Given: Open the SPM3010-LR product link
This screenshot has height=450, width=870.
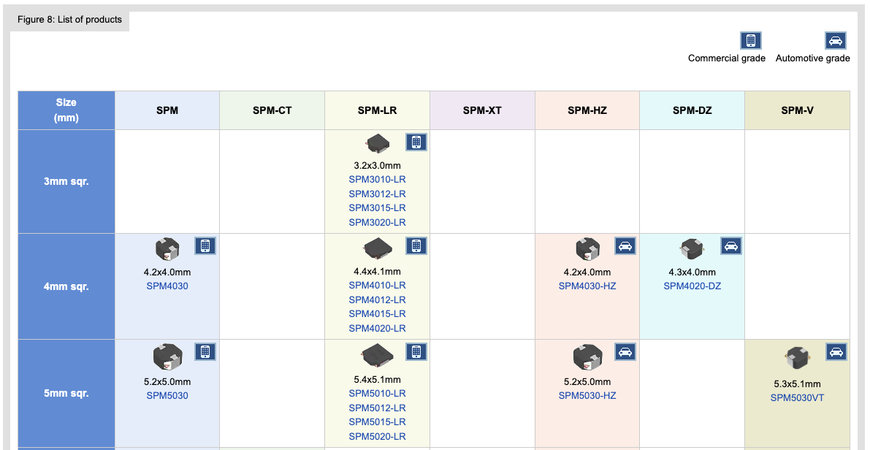Looking at the screenshot, I should tap(377, 180).
